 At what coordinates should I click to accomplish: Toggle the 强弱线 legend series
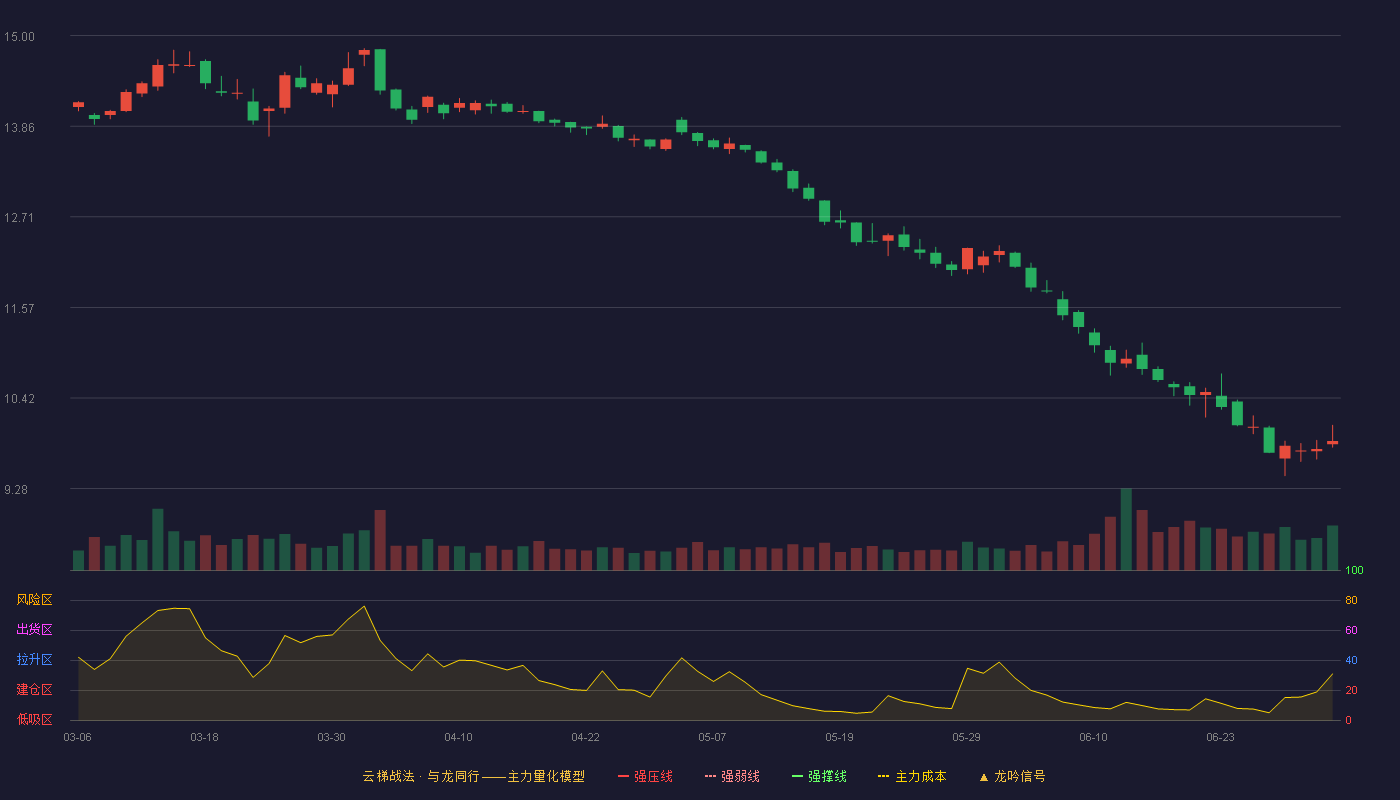tap(732, 776)
